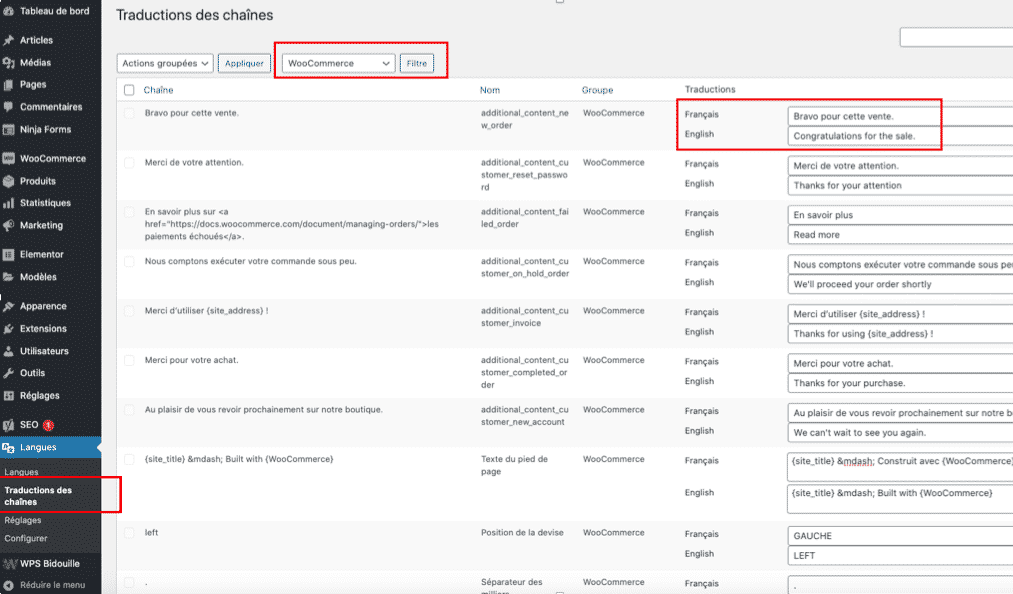
Task: Check the row checkbox for the 'left' string
Action: (x=127, y=533)
